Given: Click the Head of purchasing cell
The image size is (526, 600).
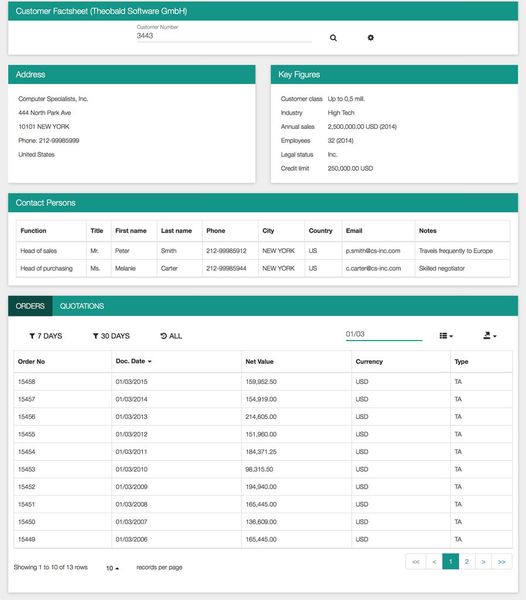Looking at the screenshot, I should [x=46, y=268].
